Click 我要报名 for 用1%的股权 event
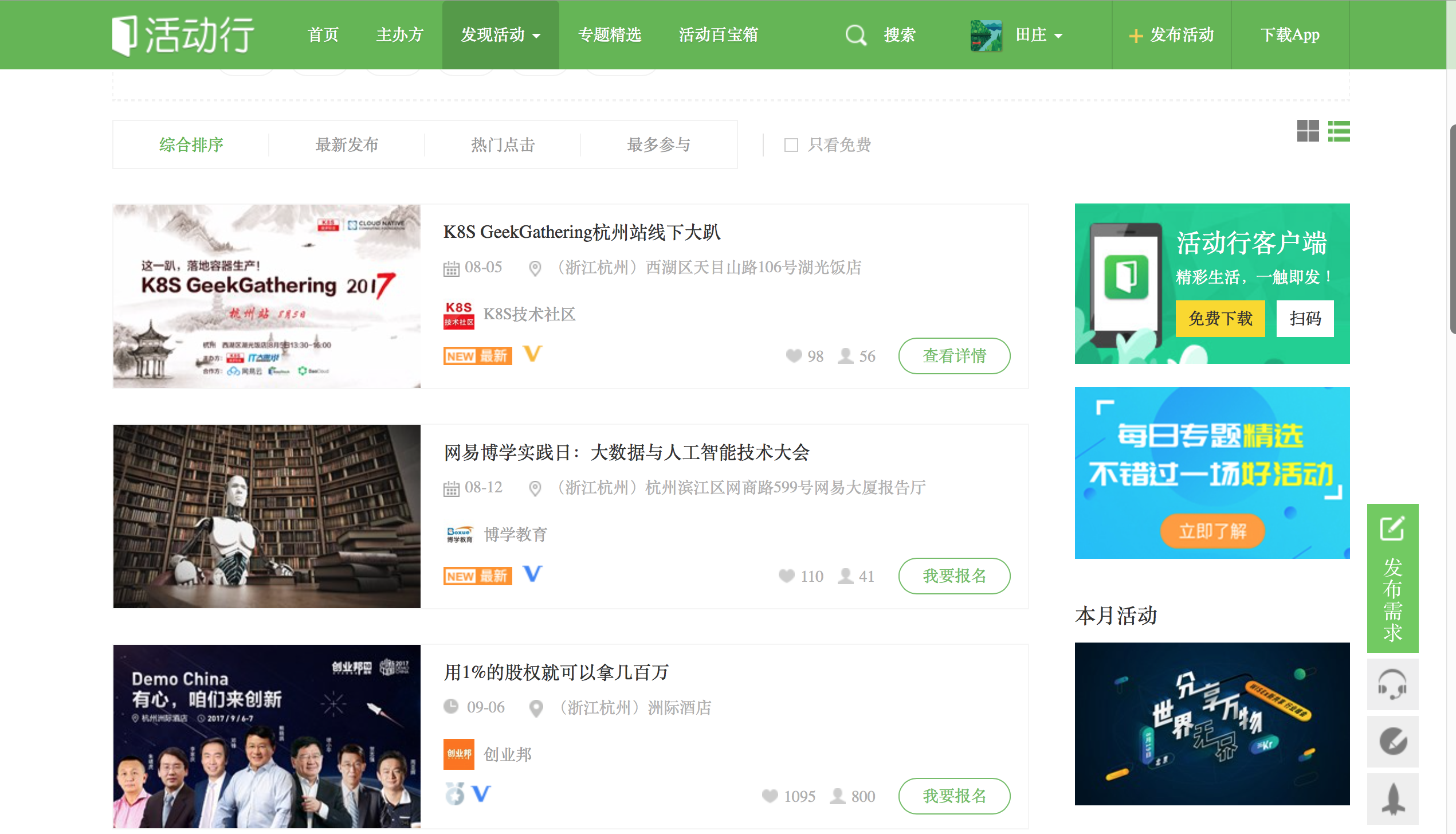1456x834 pixels. click(x=954, y=796)
